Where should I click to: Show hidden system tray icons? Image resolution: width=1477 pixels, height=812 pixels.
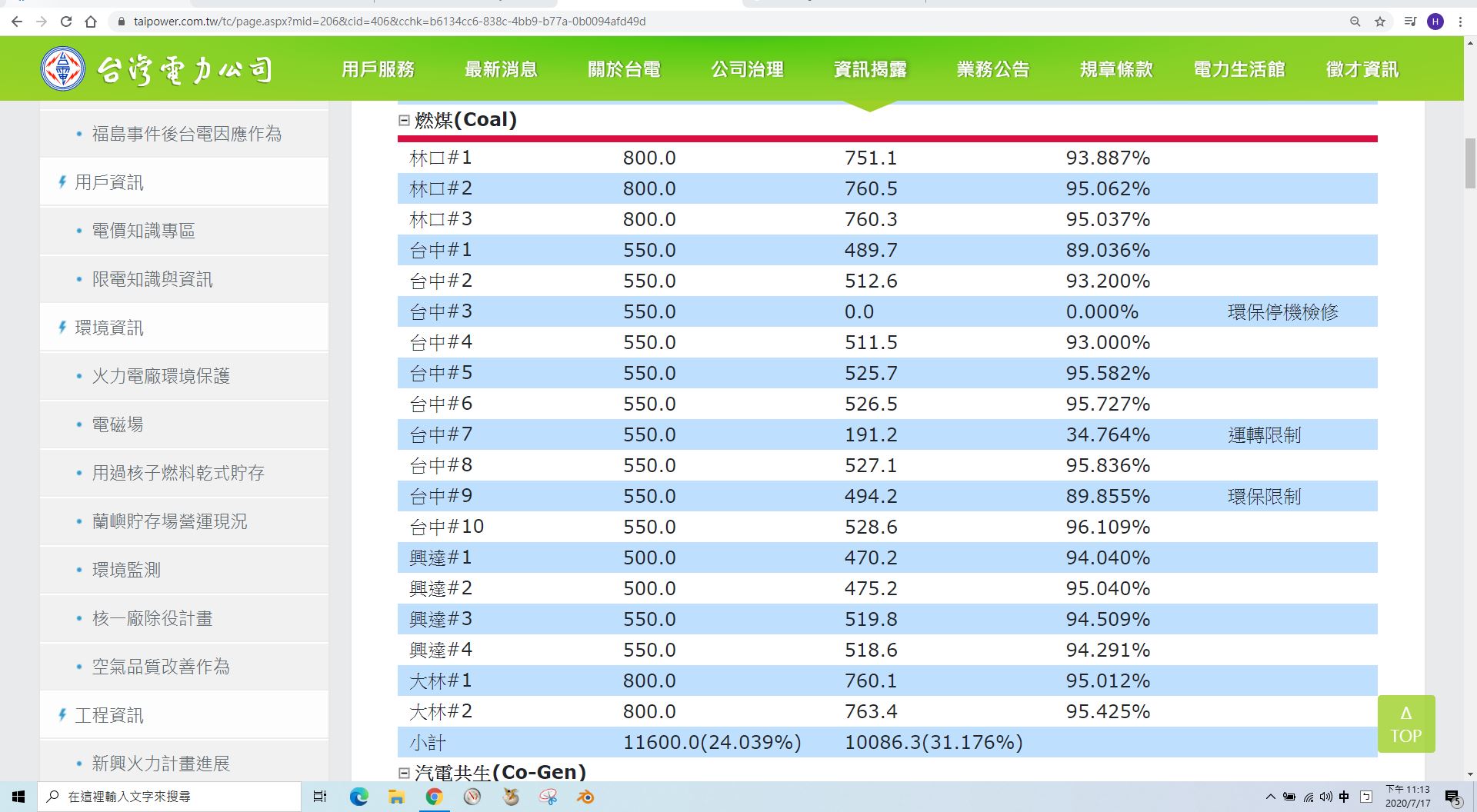pyautogui.click(x=1270, y=797)
